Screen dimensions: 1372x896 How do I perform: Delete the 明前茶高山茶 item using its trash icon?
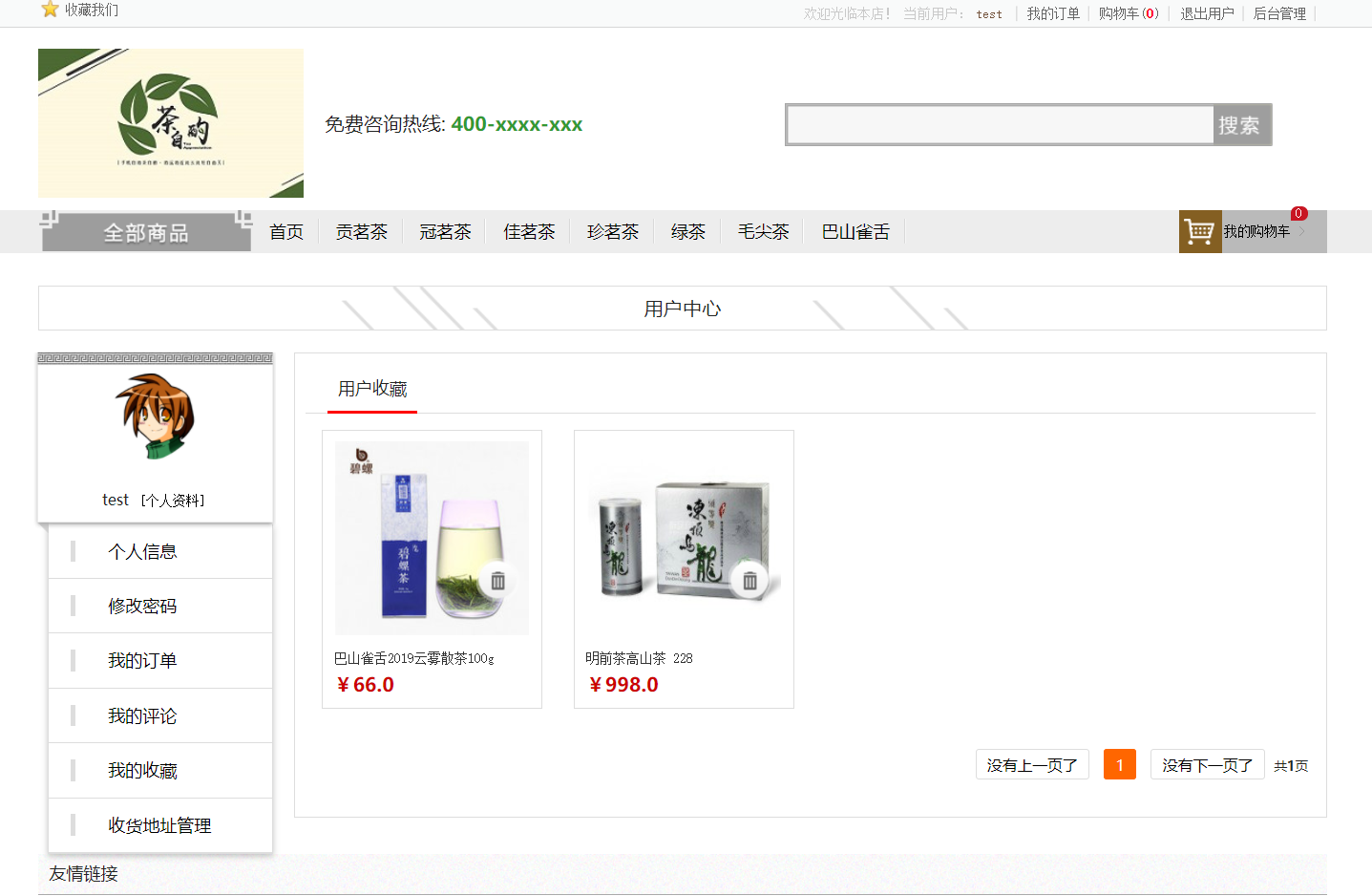tap(749, 581)
